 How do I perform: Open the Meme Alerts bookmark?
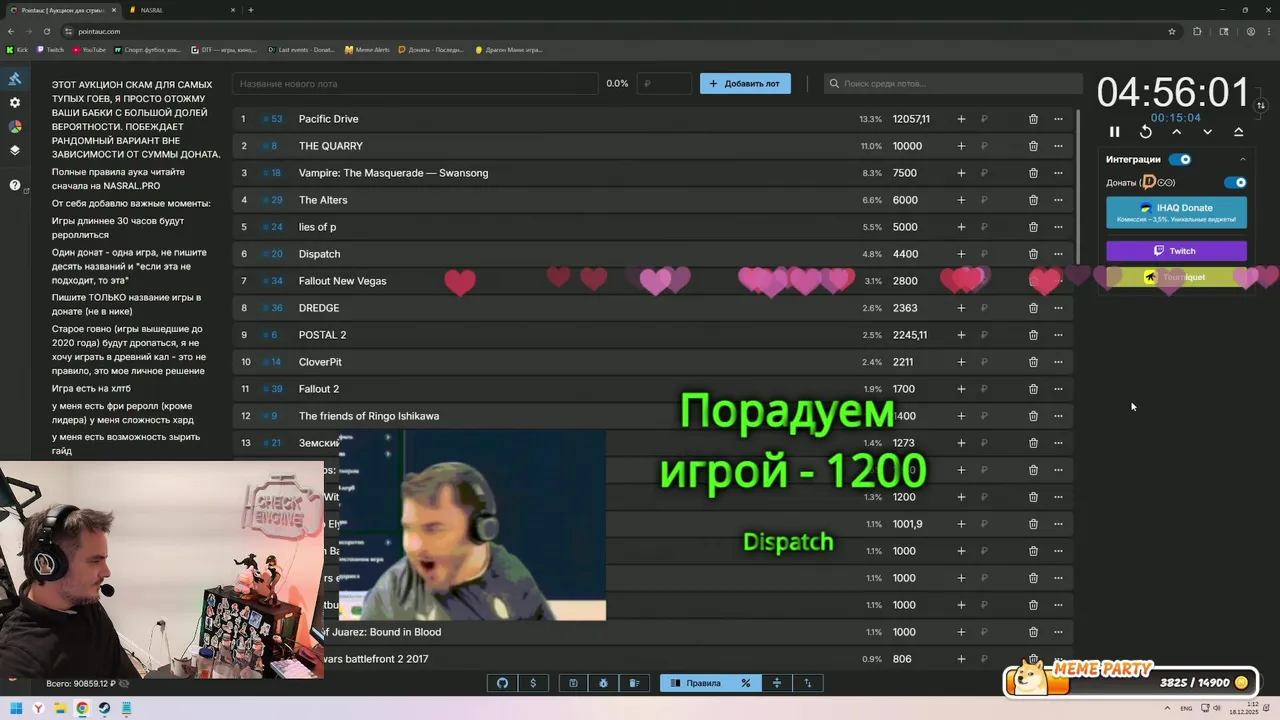click(x=367, y=49)
